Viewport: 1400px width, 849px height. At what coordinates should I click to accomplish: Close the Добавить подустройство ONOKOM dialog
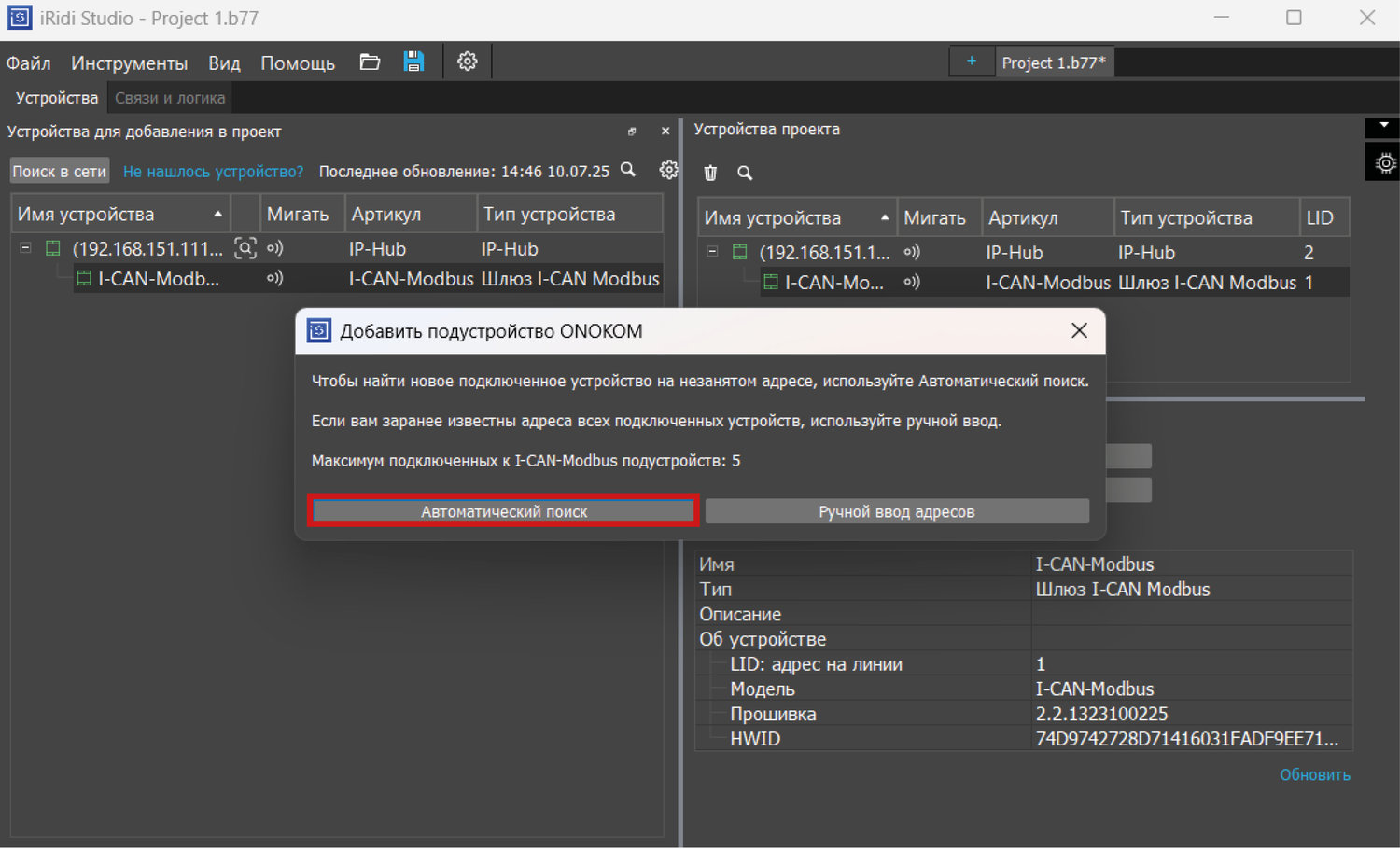[1079, 331]
